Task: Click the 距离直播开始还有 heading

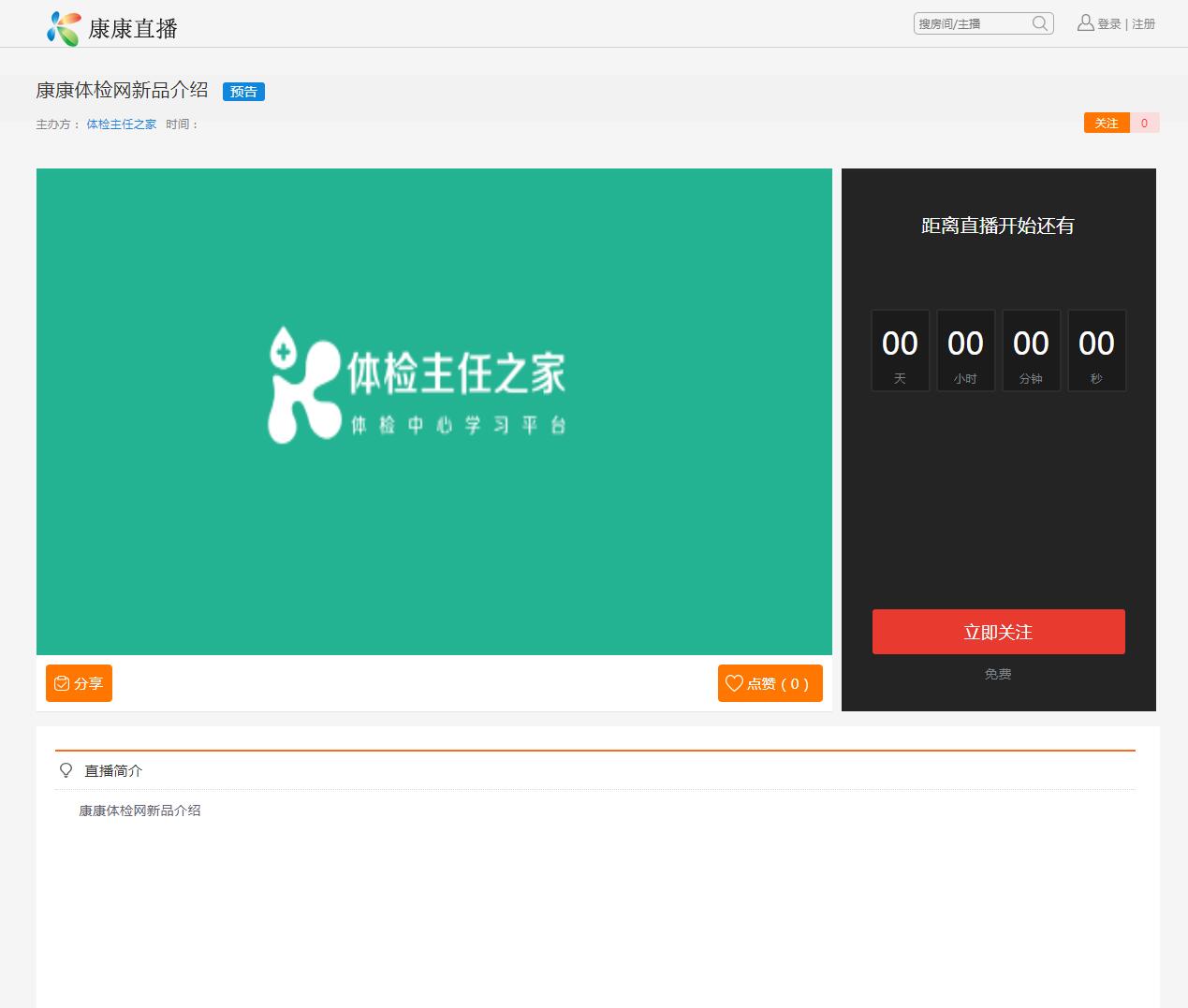Action: [x=998, y=226]
